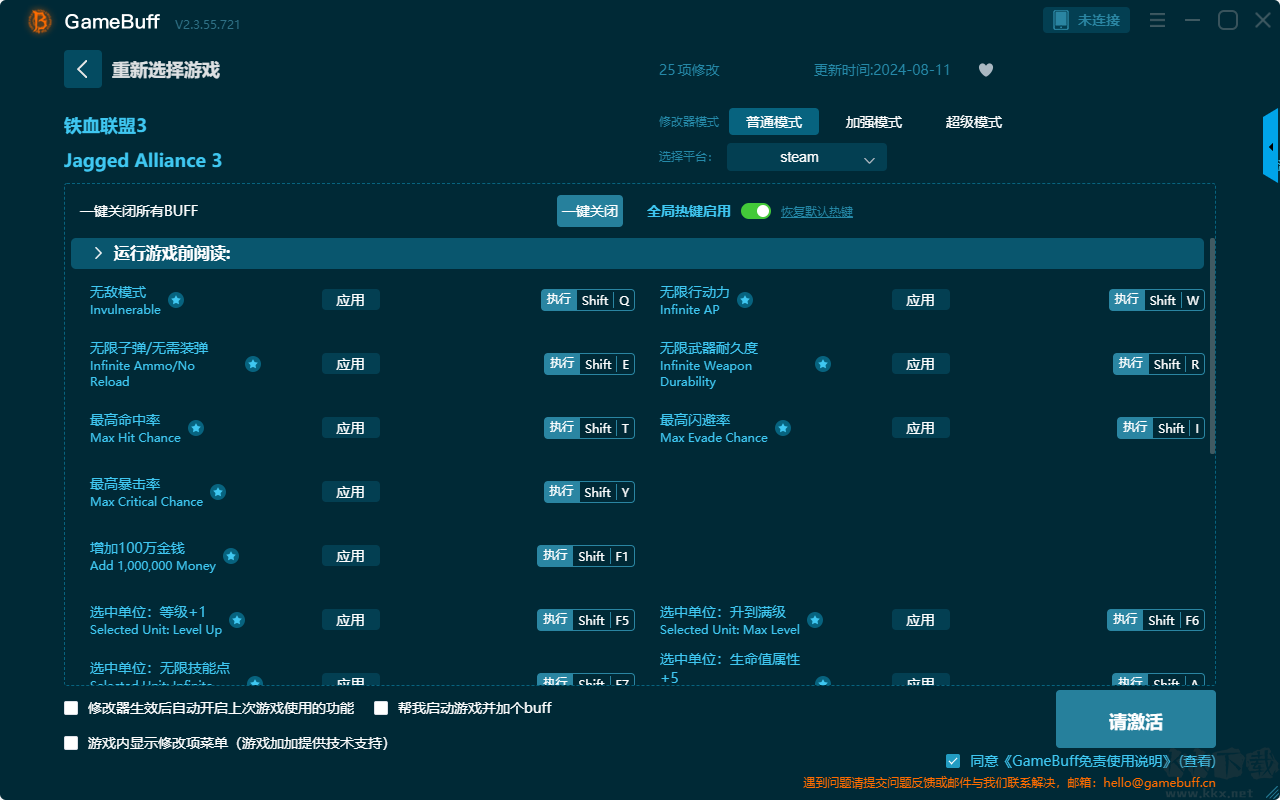Click star next to Max Evade Chance
Screen dimensions: 1280x800
(783, 428)
